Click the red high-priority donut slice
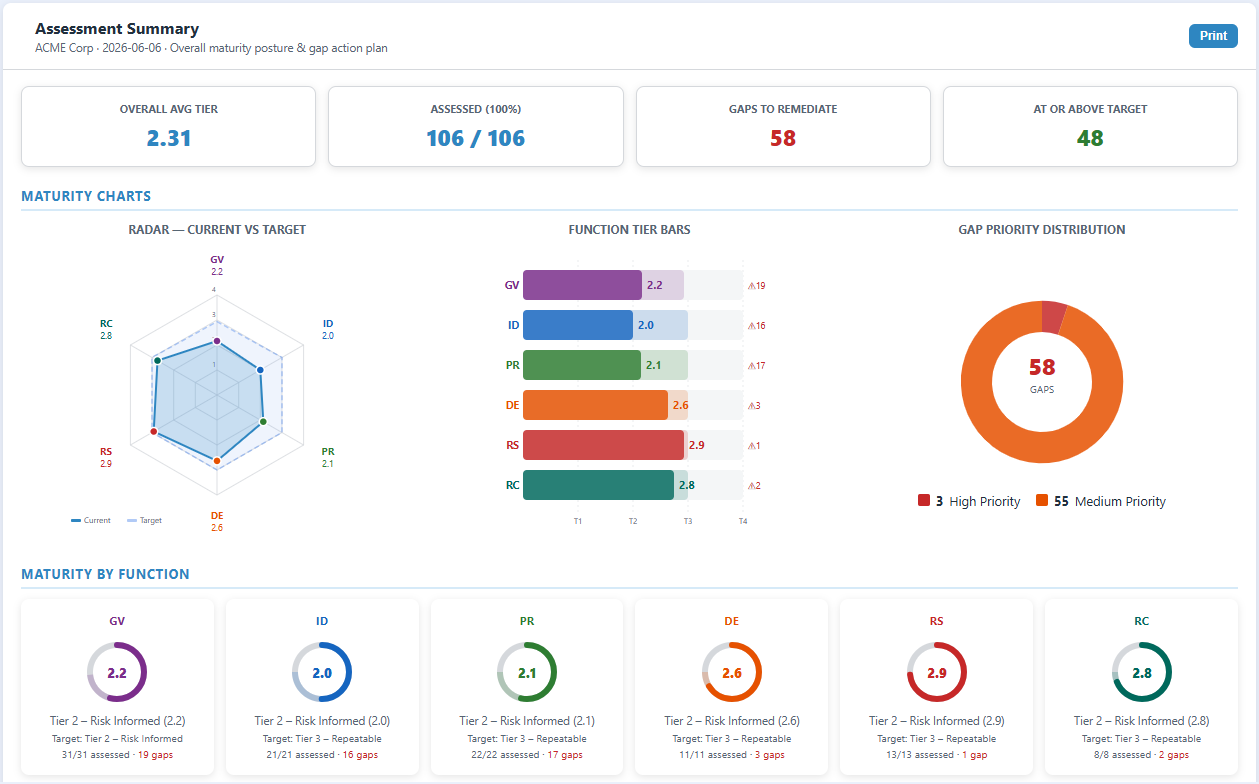The image size is (1259, 784). (x=1053, y=317)
